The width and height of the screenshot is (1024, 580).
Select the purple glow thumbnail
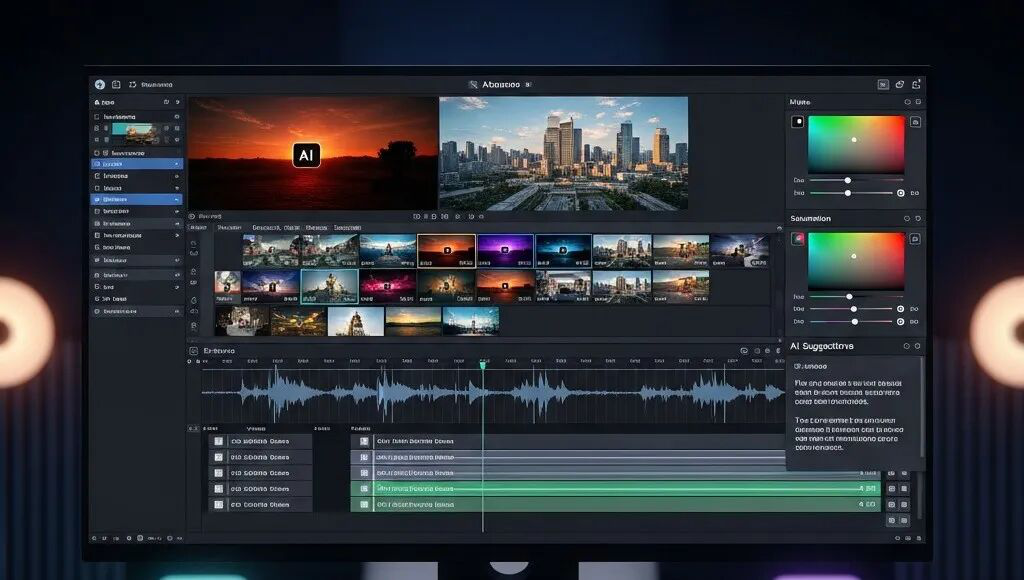[505, 251]
